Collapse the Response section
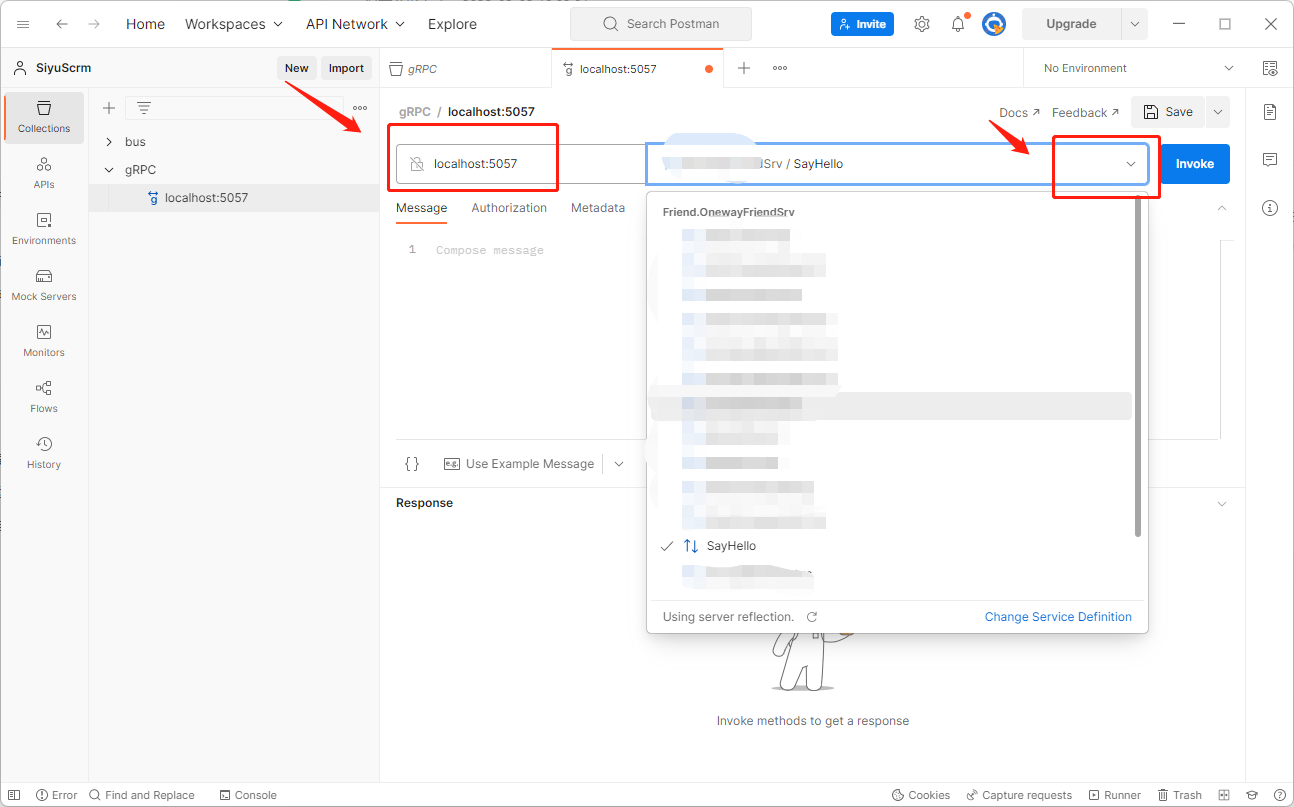The image size is (1294, 807). coord(1221,503)
